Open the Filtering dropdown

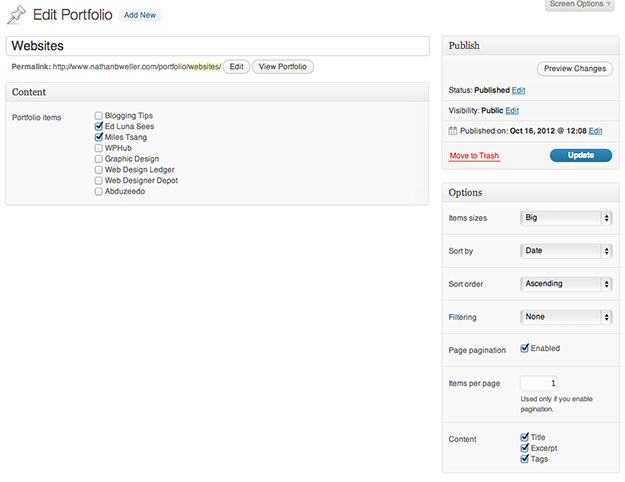(566, 317)
